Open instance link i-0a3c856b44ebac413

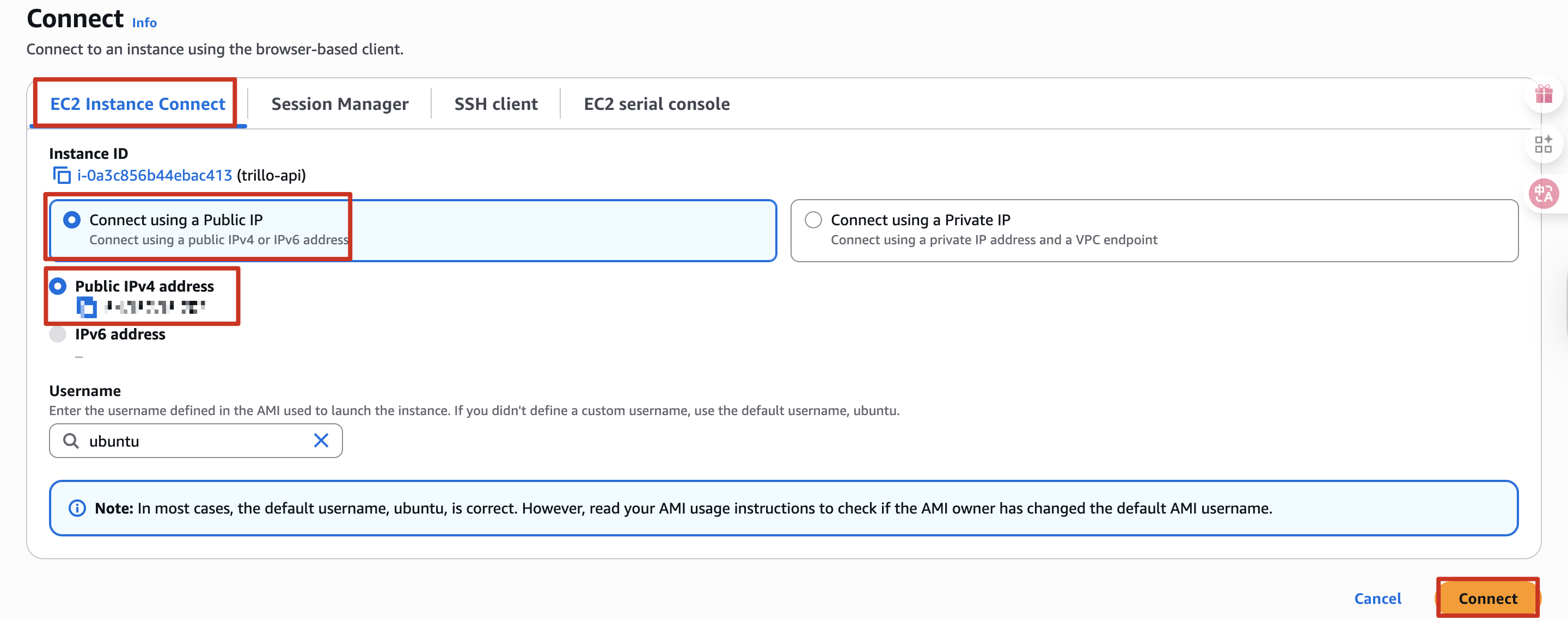click(155, 176)
